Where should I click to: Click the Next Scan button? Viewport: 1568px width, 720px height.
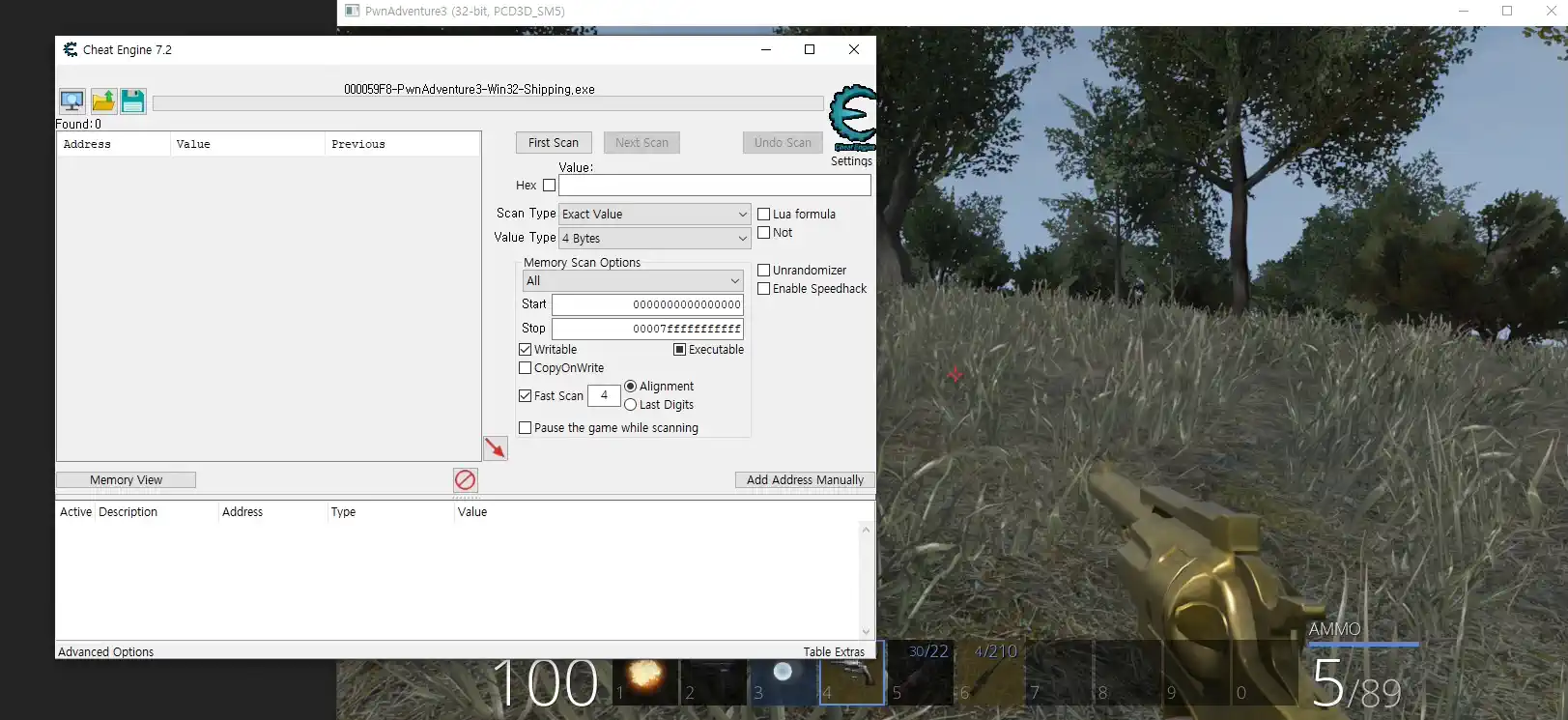(x=641, y=143)
